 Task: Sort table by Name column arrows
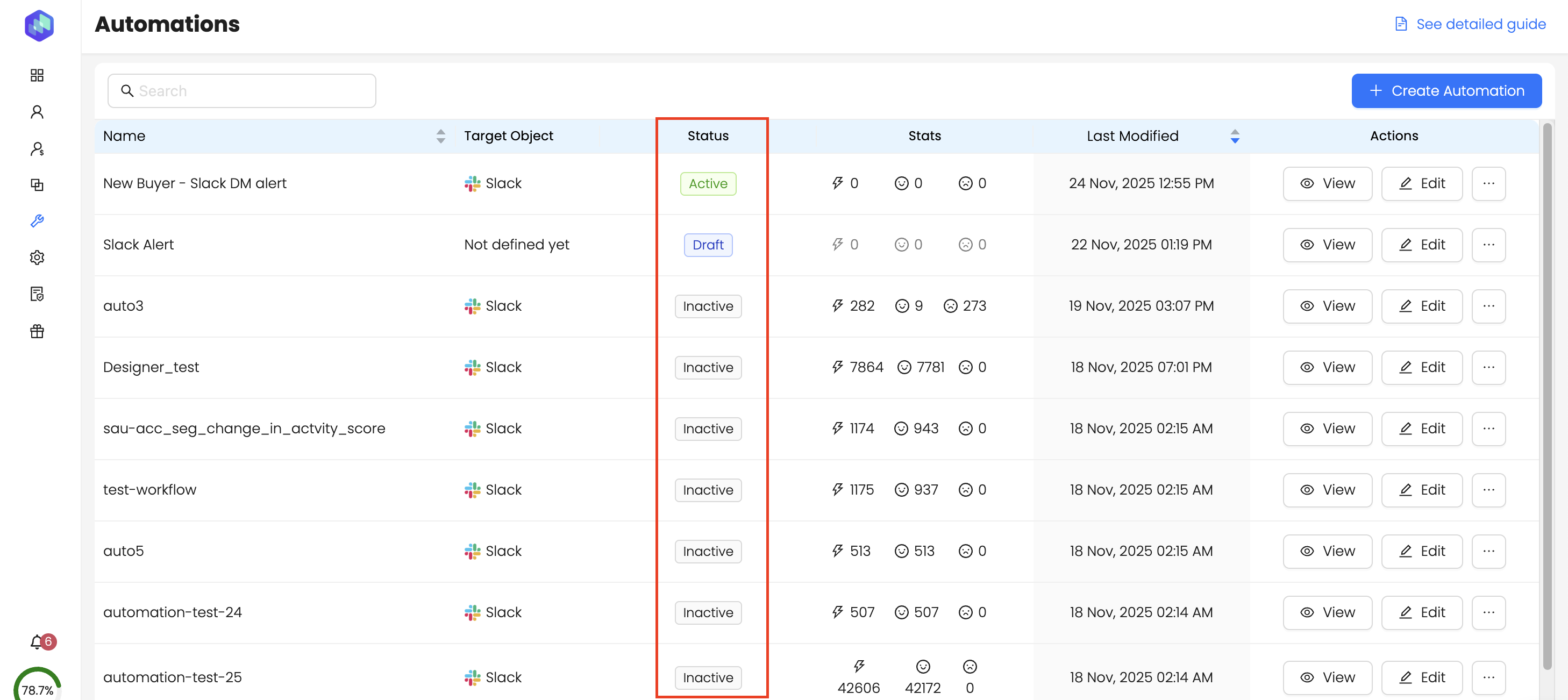tap(441, 135)
